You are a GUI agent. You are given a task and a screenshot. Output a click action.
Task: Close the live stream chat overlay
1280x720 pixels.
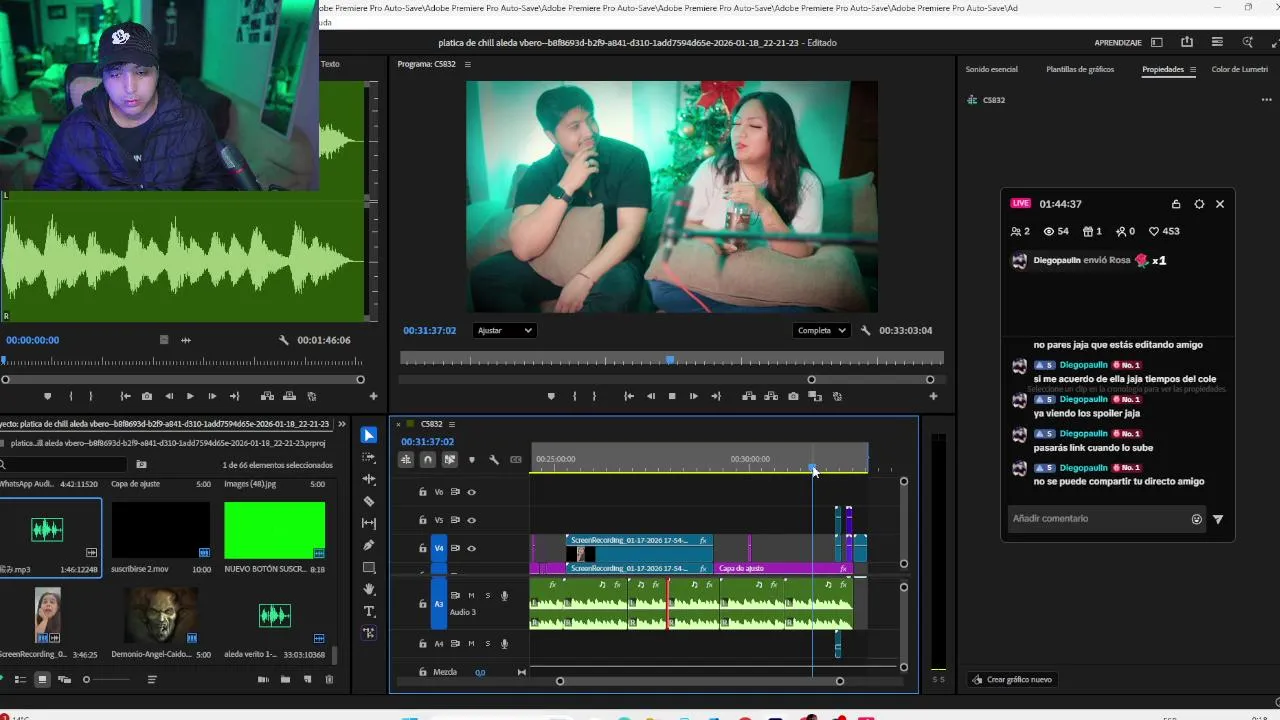pyautogui.click(x=1220, y=204)
